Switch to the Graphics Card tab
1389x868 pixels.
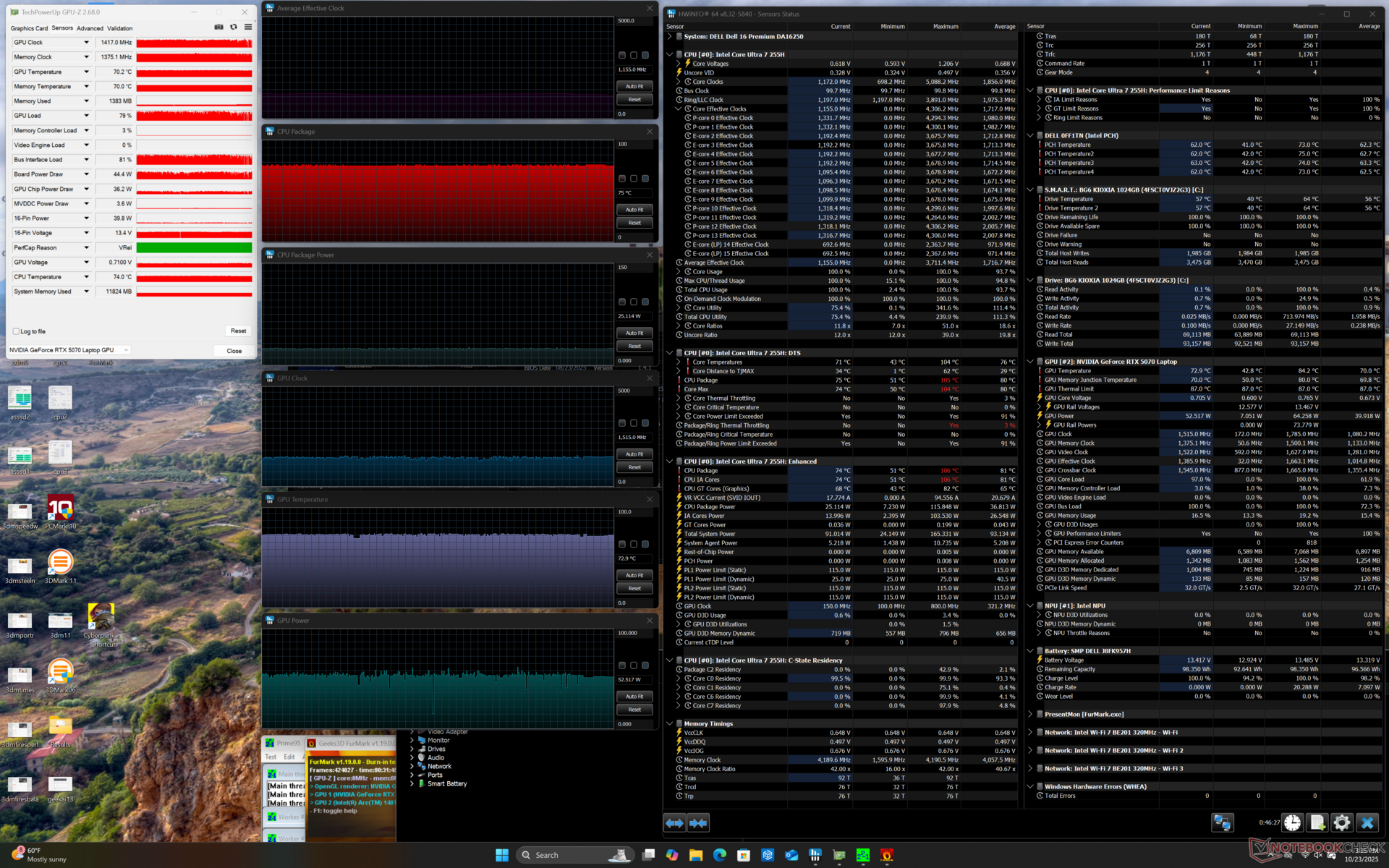[x=29, y=28]
